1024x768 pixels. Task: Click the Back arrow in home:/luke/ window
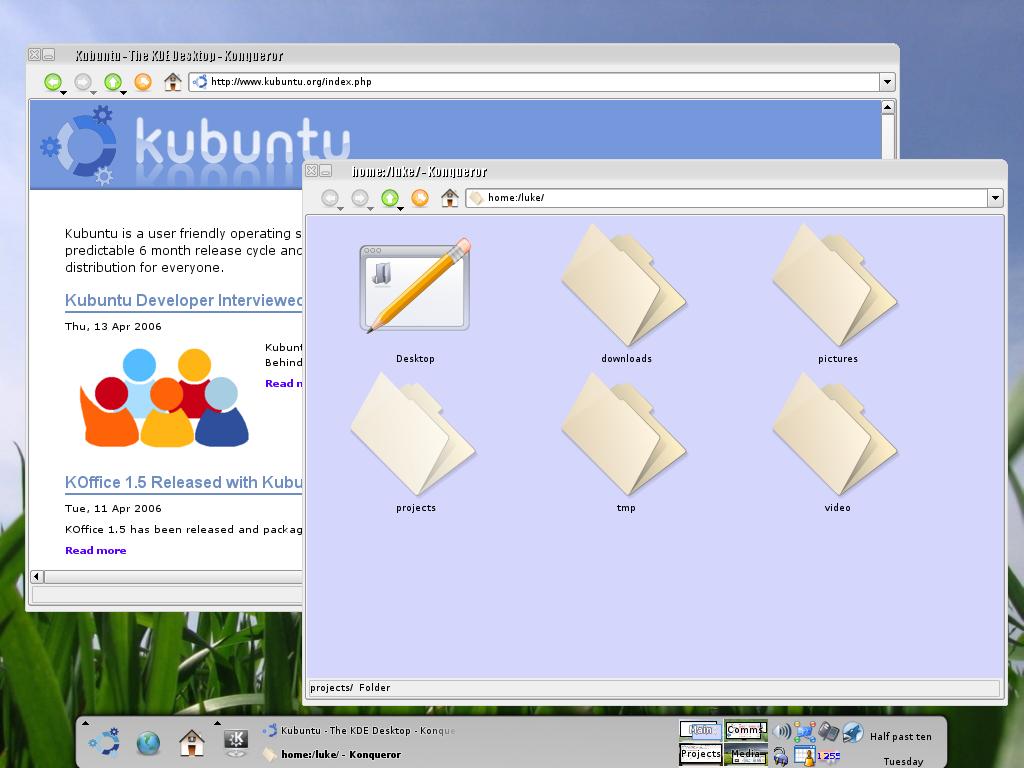click(330, 197)
